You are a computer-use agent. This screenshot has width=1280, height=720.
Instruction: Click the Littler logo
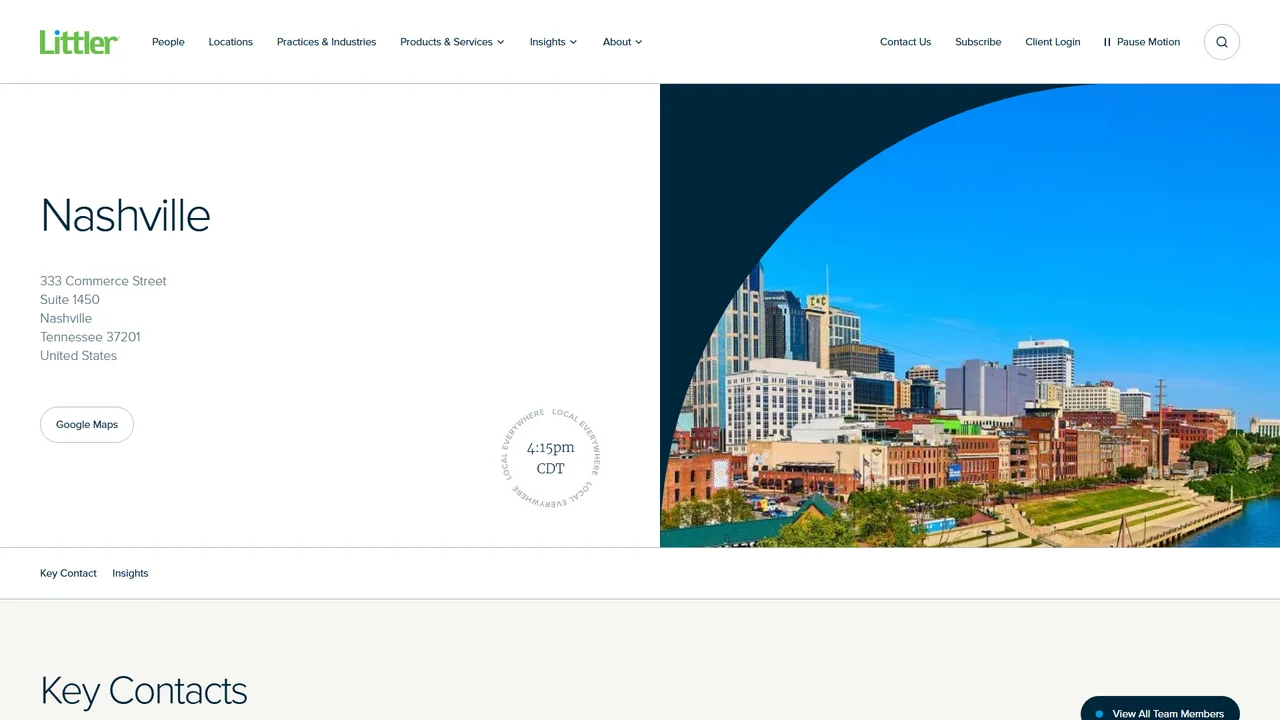[79, 42]
